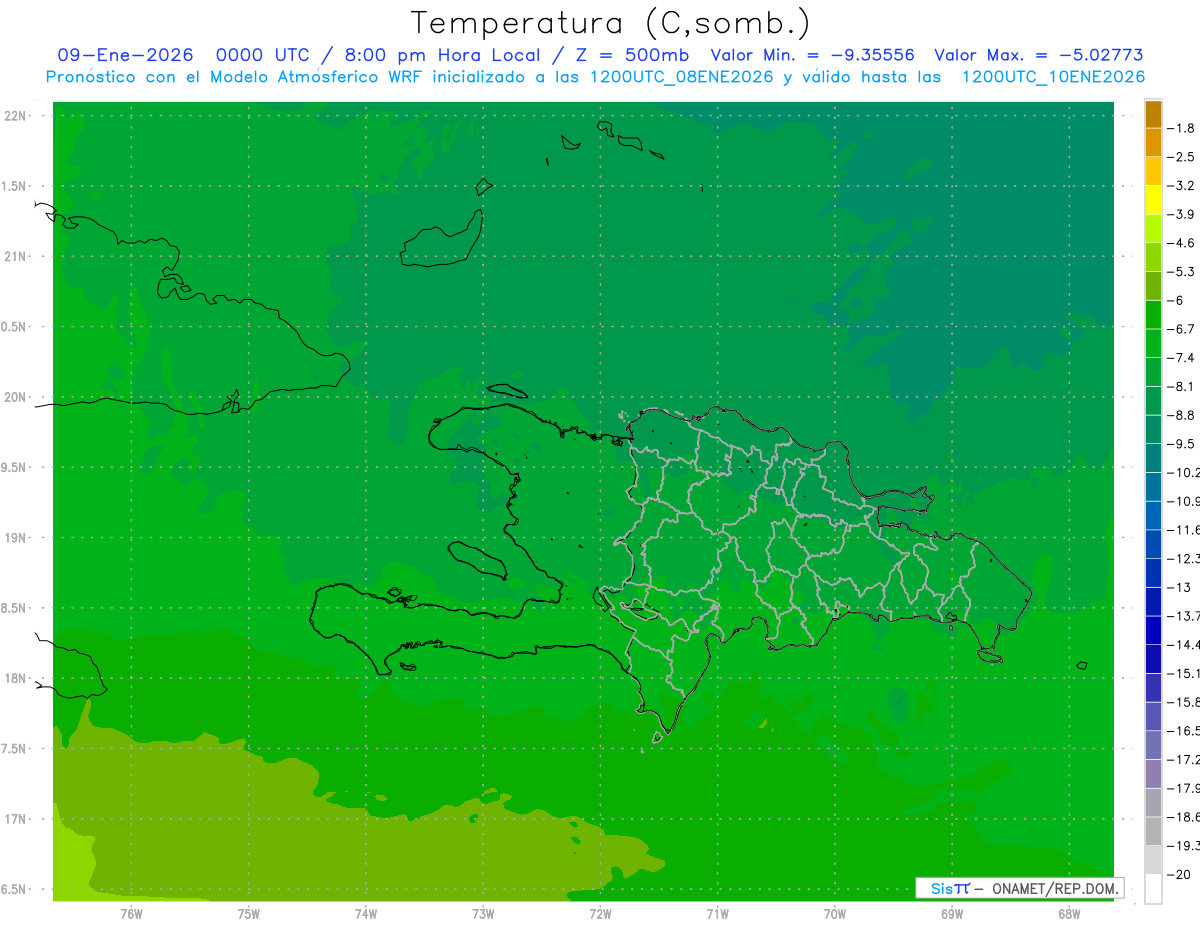Click the '-2.5' color bar label
Viewport: 1200px width, 927px height.
(1183, 157)
